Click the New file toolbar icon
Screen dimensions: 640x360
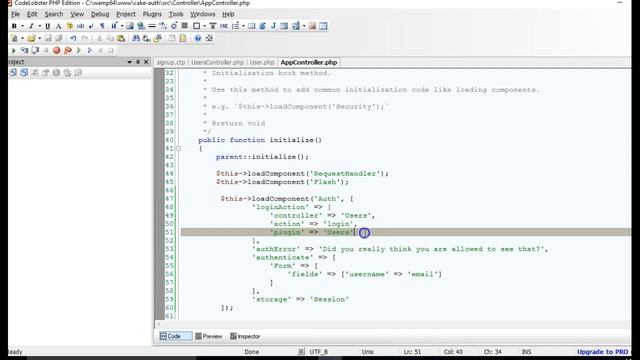point(14,38)
